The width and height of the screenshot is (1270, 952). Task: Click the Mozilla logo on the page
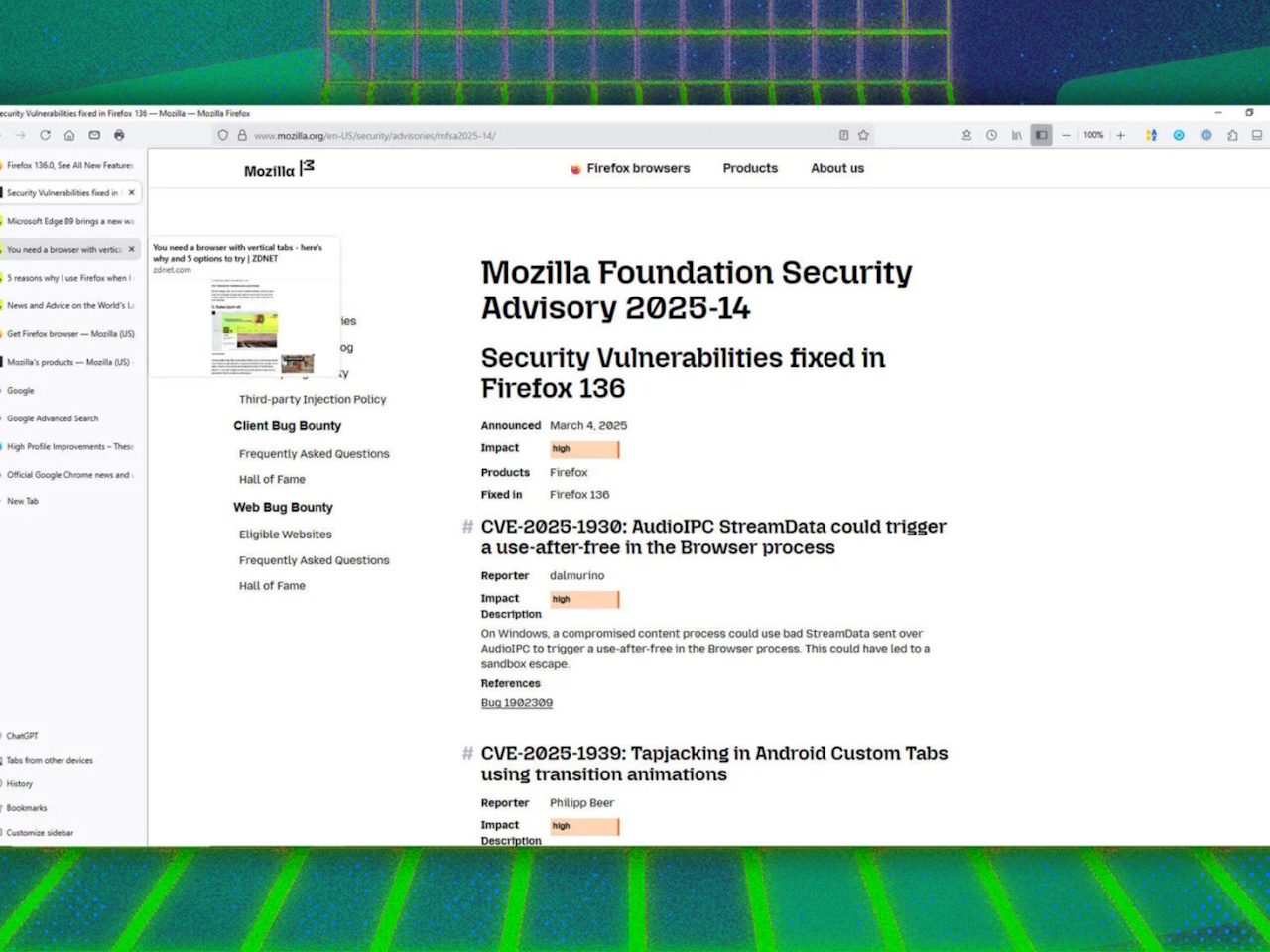coord(279,169)
